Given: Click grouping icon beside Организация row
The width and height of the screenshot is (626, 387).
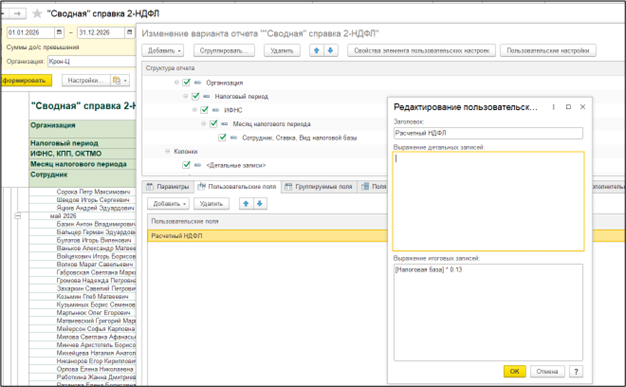Looking at the screenshot, I should (198, 83).
